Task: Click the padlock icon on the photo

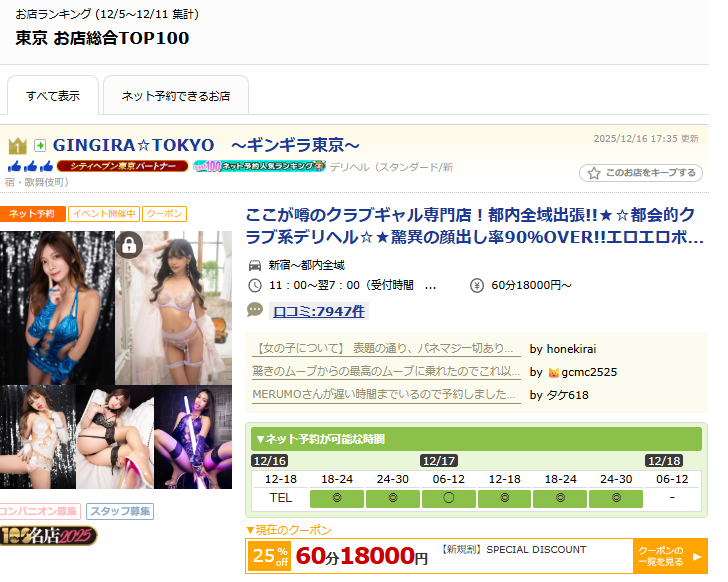Action: [130, 245]
